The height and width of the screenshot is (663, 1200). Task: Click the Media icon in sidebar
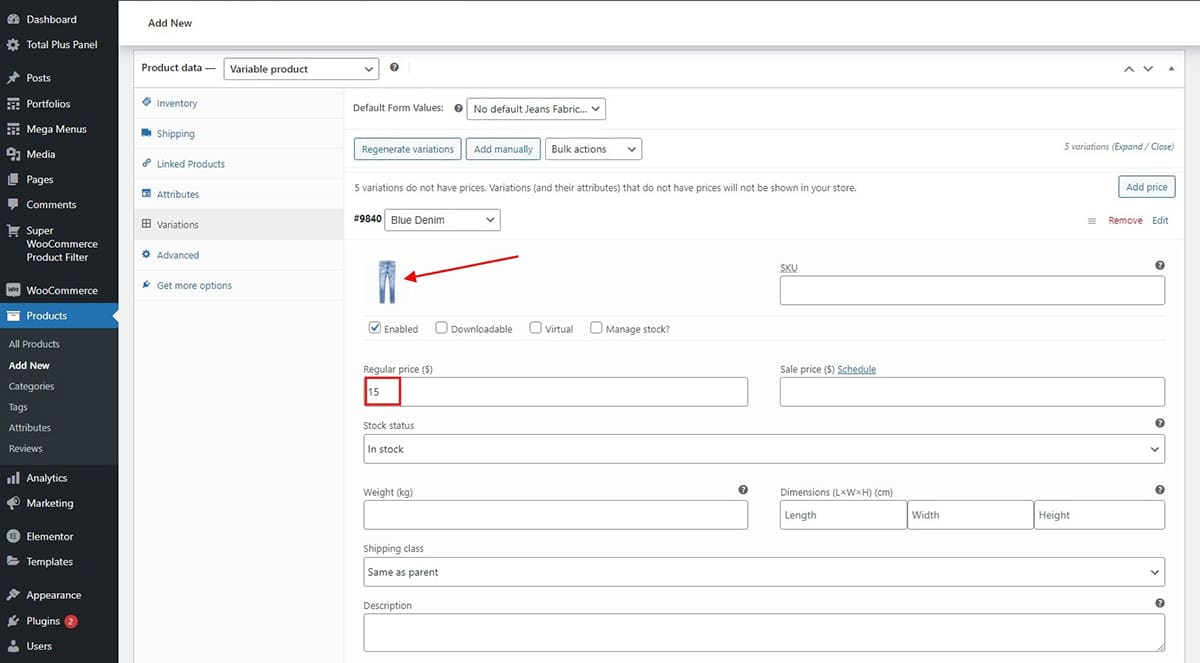tap(13, 154)
